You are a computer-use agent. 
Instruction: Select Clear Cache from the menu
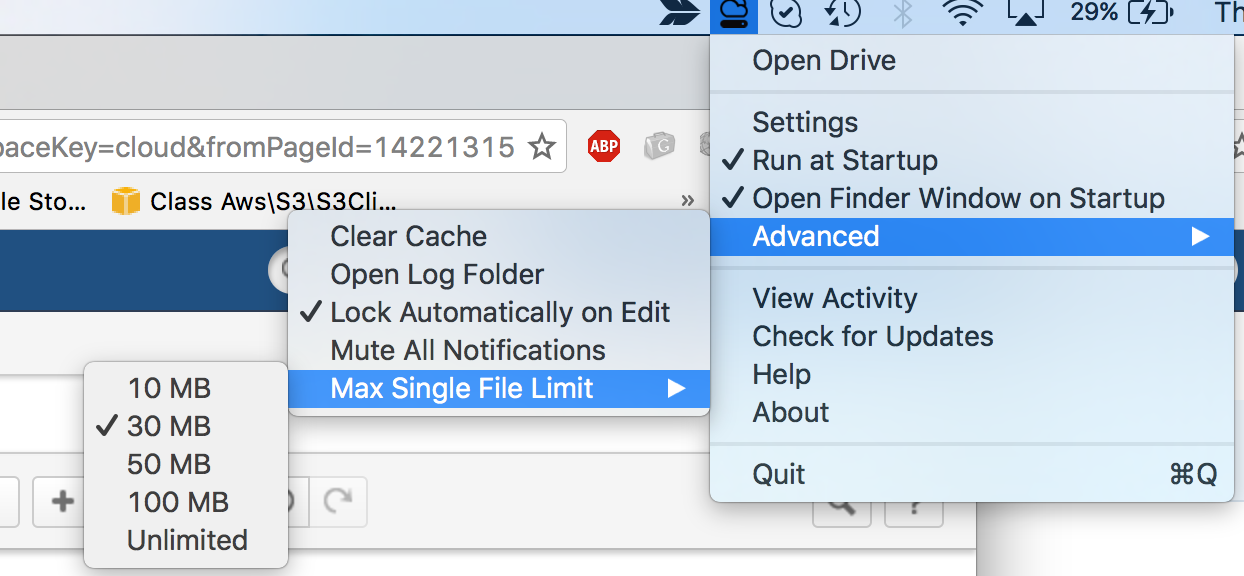pyautogui.click(x=409, y=236)
